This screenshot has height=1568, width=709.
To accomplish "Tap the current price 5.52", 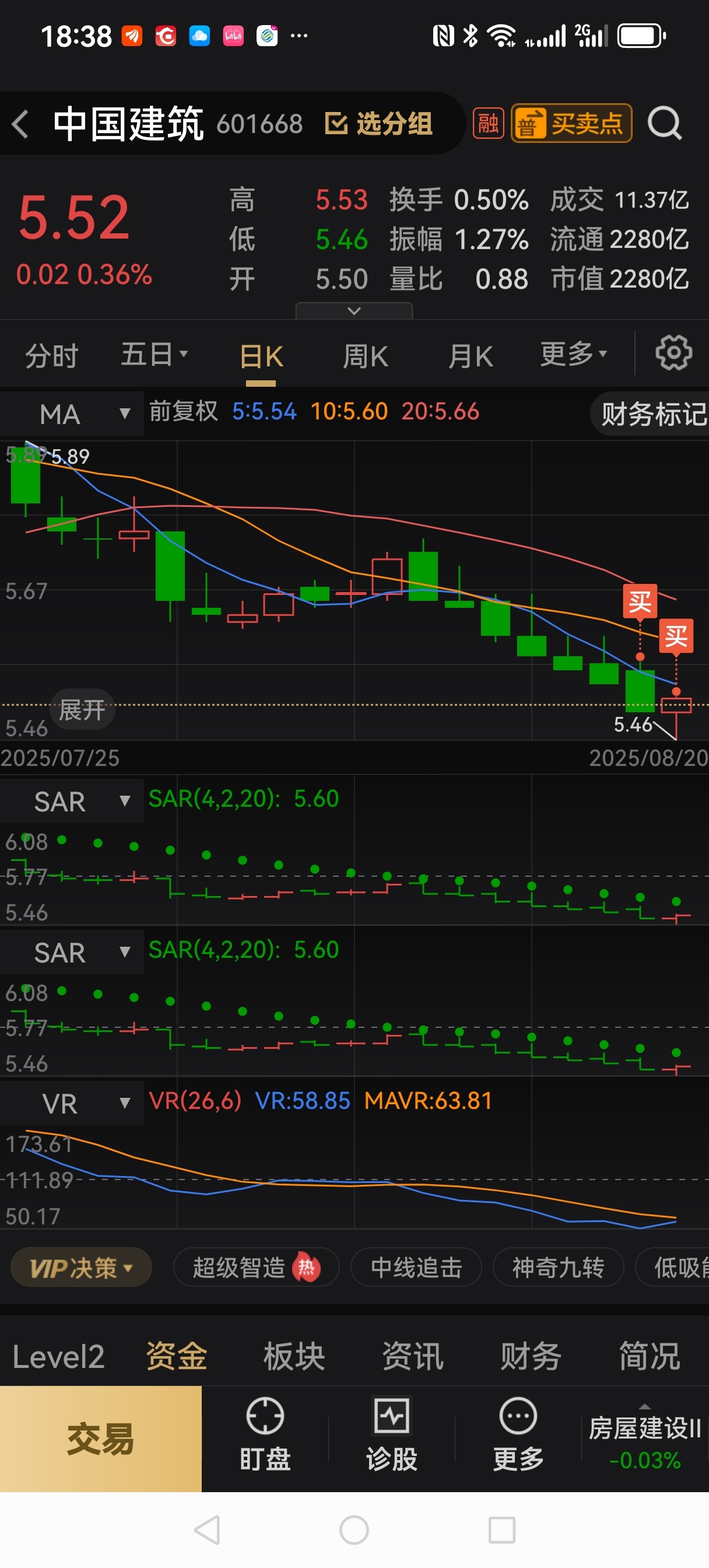I will tap(73, 218).
